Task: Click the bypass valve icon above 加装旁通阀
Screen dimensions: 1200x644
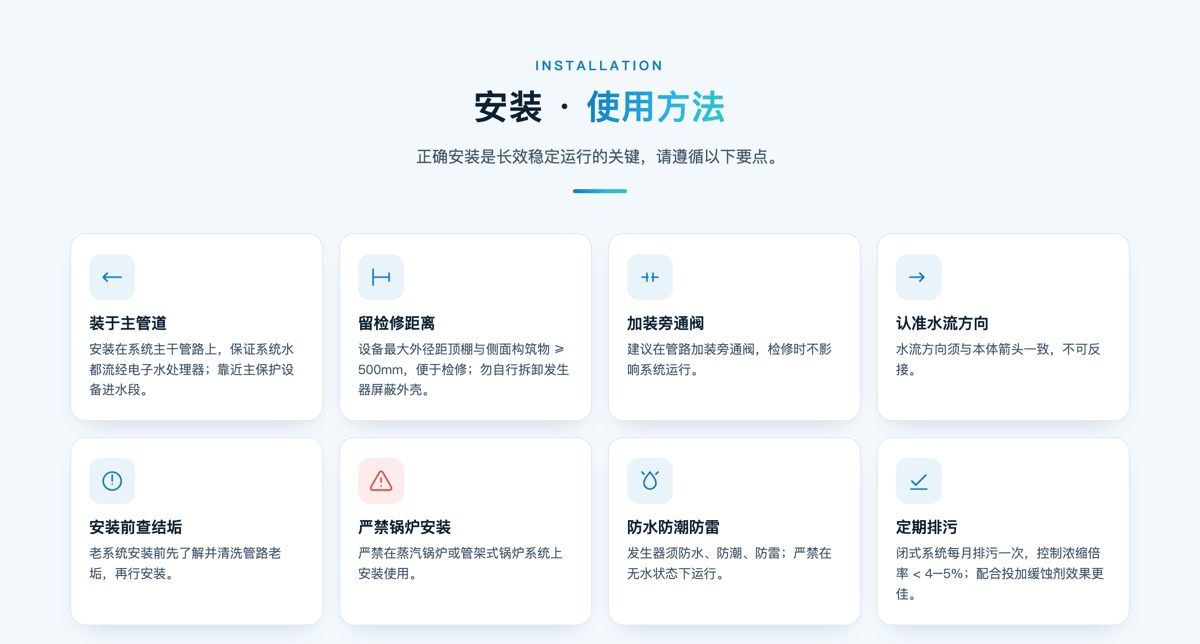Action: click(x=650, y=277)
